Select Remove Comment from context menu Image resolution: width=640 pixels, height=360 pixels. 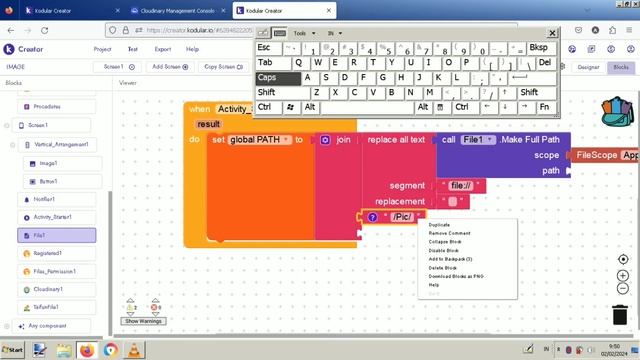pos(449,233)
